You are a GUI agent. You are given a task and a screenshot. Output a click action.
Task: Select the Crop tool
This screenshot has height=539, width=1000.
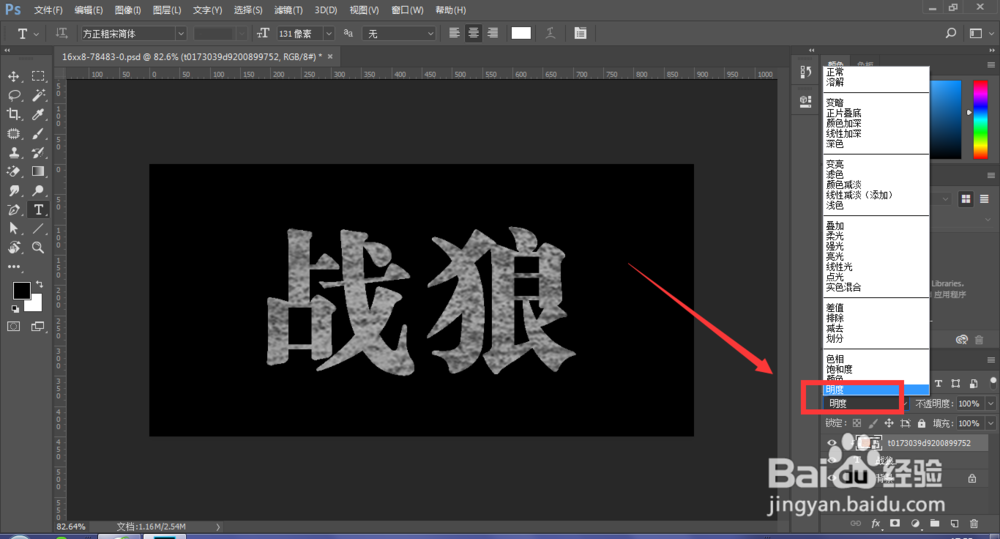tap(13, 114)
